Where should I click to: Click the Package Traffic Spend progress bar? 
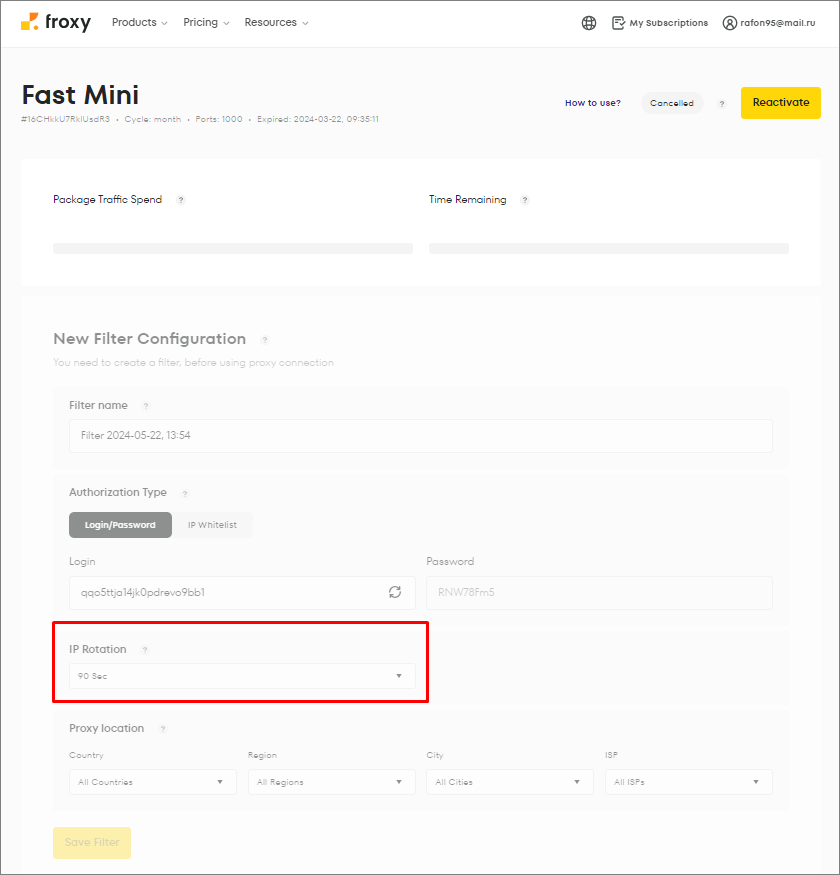tap(232, 247)
